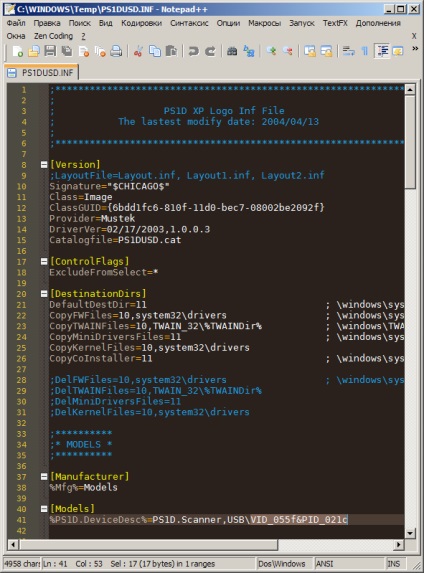The image size is (424, 573).
Task: Save the file with the floppy icon
Action: coord(50,52)
